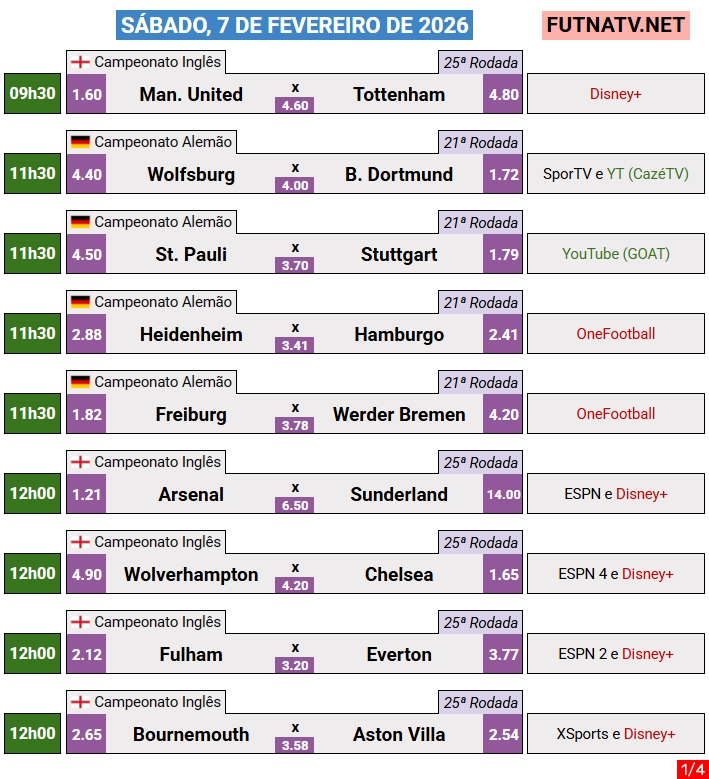This screenshot has width=709, height=779.
Task: Click the Germany flag above Wolfsburg x B. Dortmund
Action: pos(80,142)
